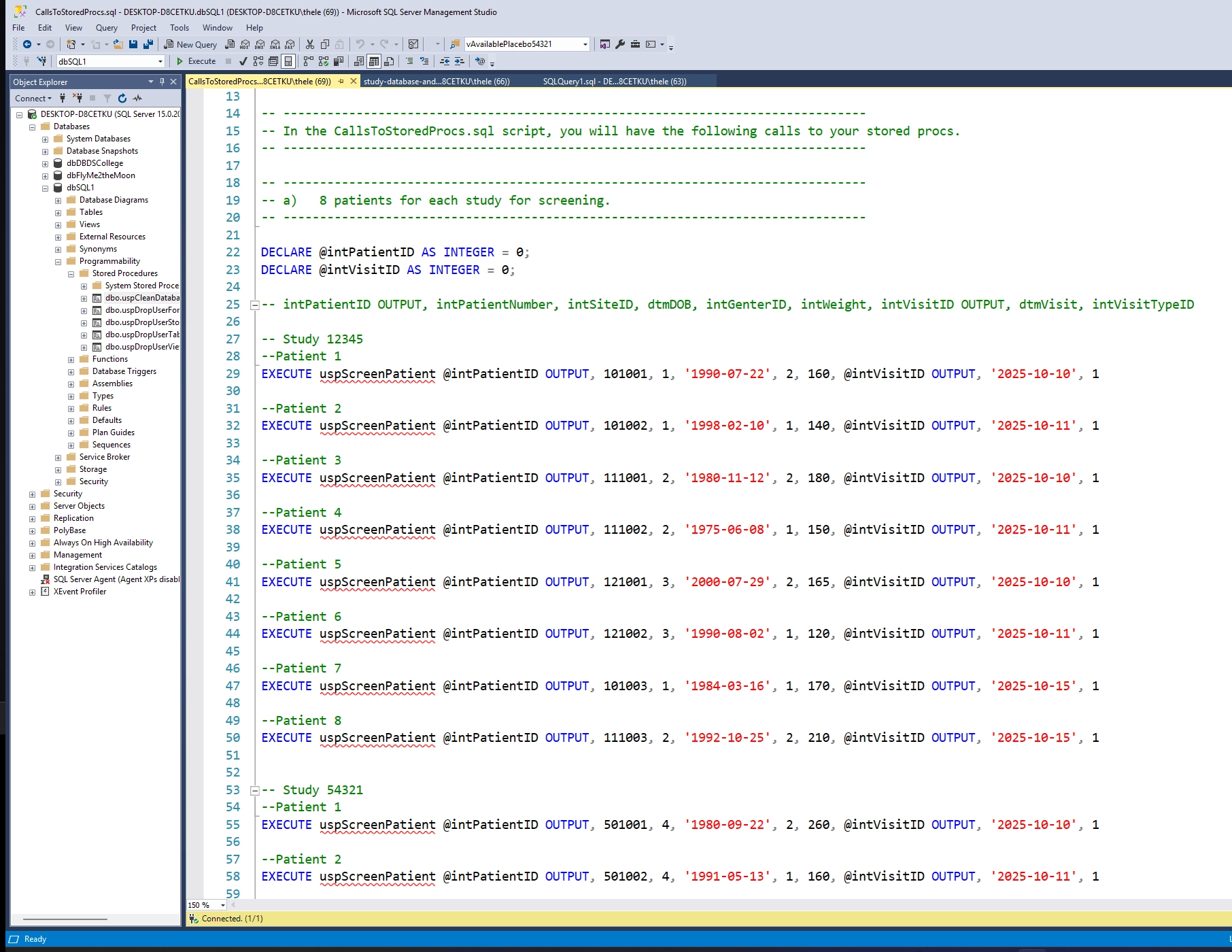Click the Increase Indent icon
Viewport: 1232px width, 952px height.
click(460, 61)
